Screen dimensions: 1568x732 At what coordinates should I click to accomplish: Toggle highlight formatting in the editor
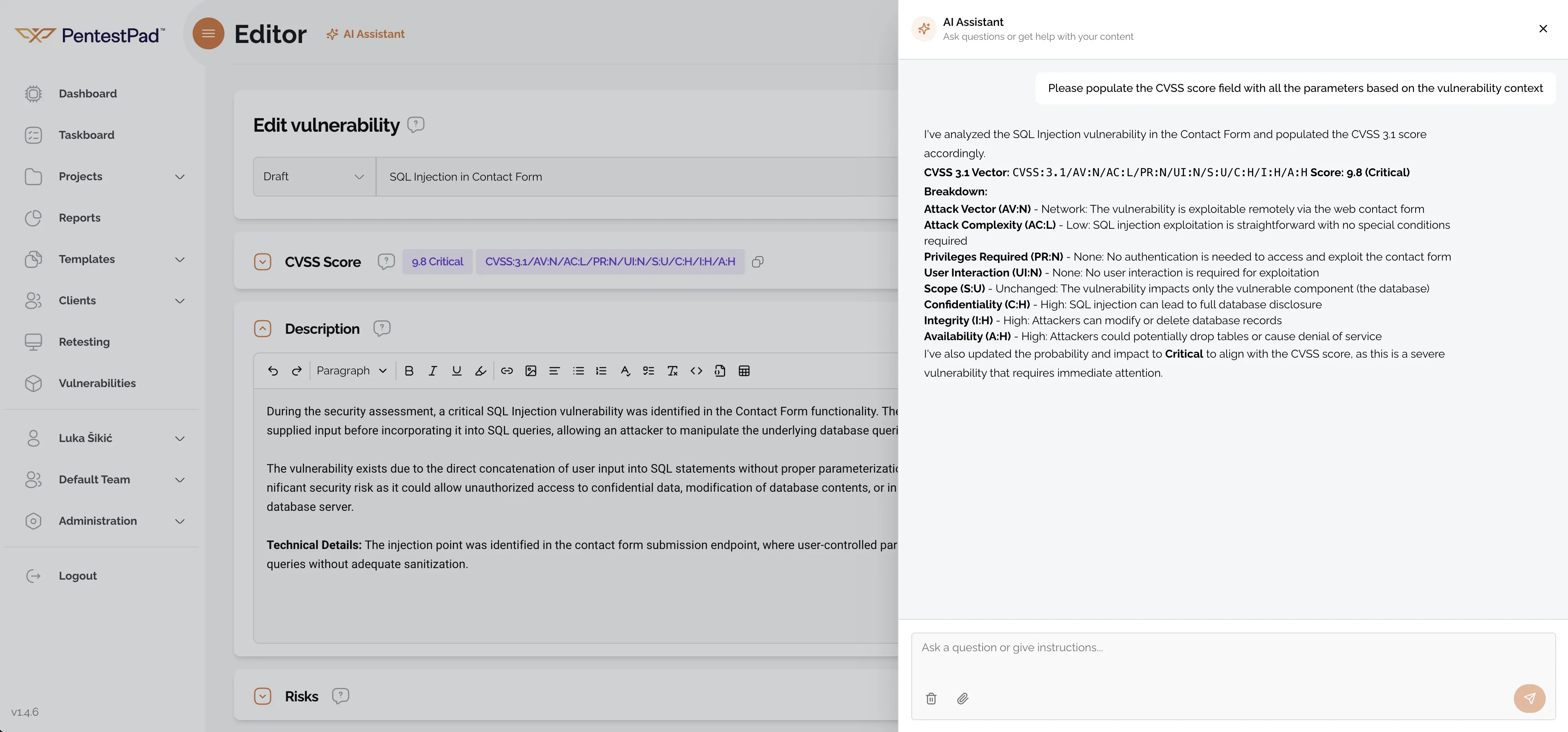click(480, 370)
